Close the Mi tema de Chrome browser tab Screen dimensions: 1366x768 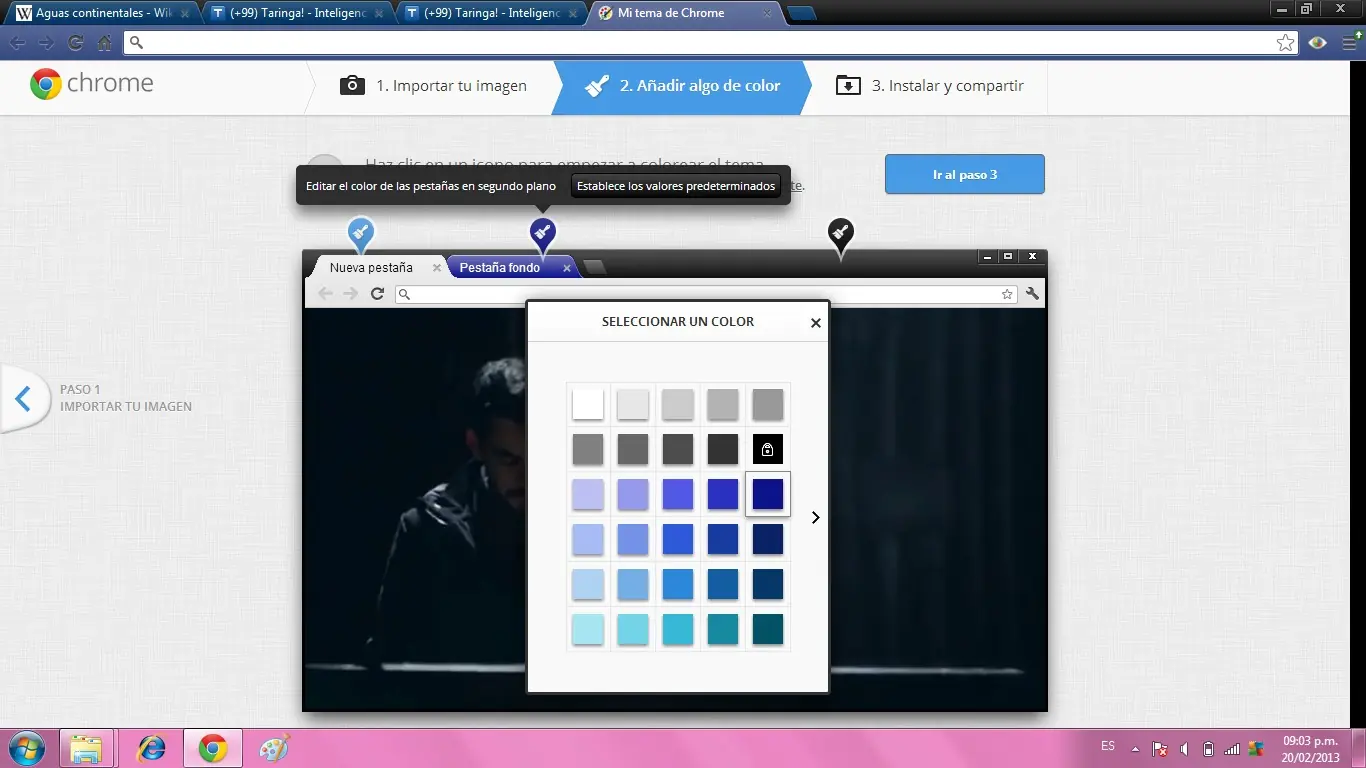(767, 14)
